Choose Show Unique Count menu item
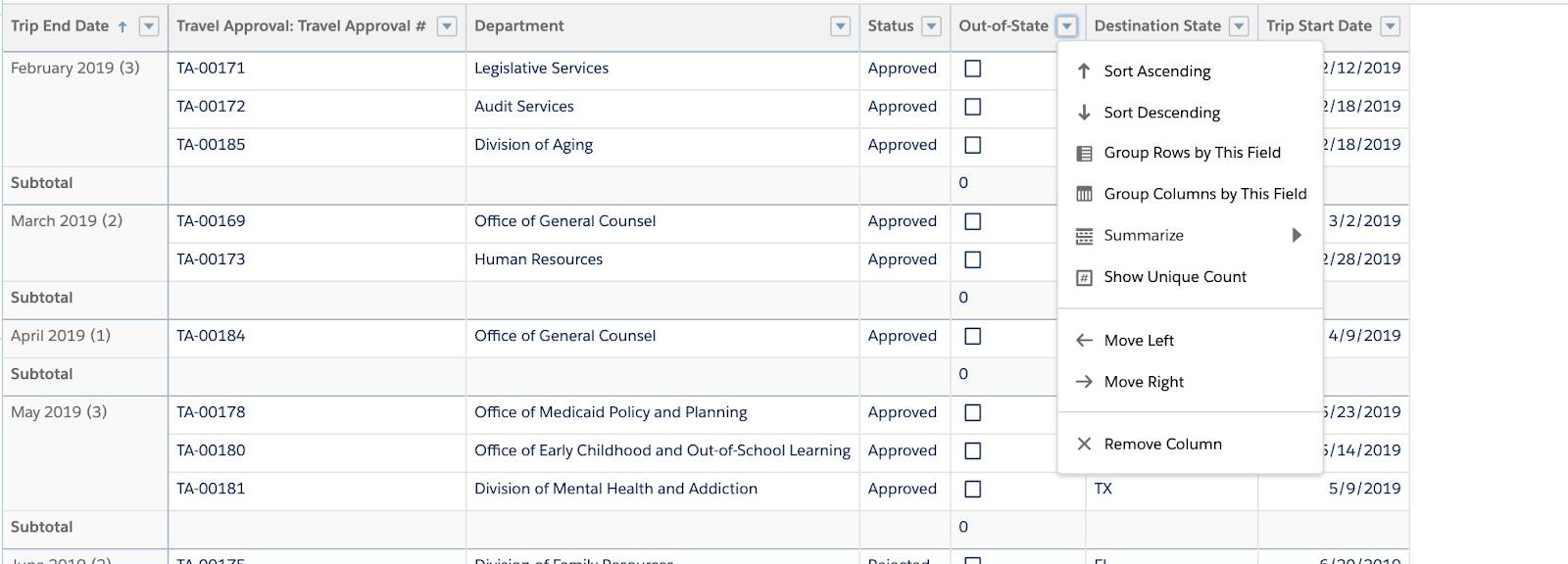Screen dimensions: 1568x564 1175,277
